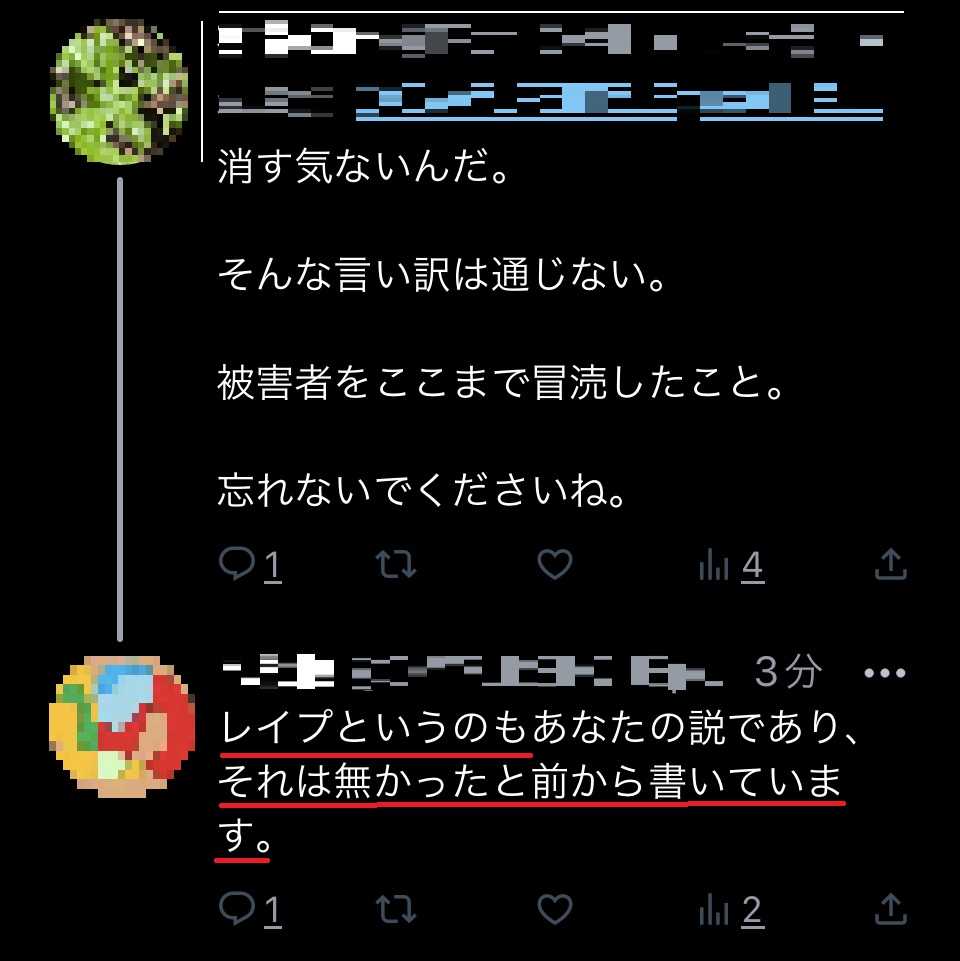Share the tweet ending 忘れないでくださいね
This screenshot has height=961, width=960.
click(x=890, y=564)
